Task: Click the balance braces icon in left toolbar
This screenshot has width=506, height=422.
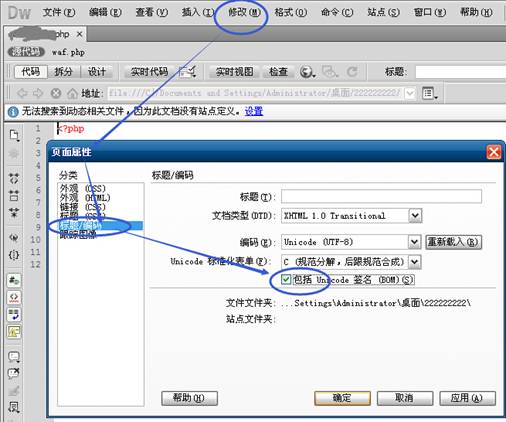Action: 14,255
